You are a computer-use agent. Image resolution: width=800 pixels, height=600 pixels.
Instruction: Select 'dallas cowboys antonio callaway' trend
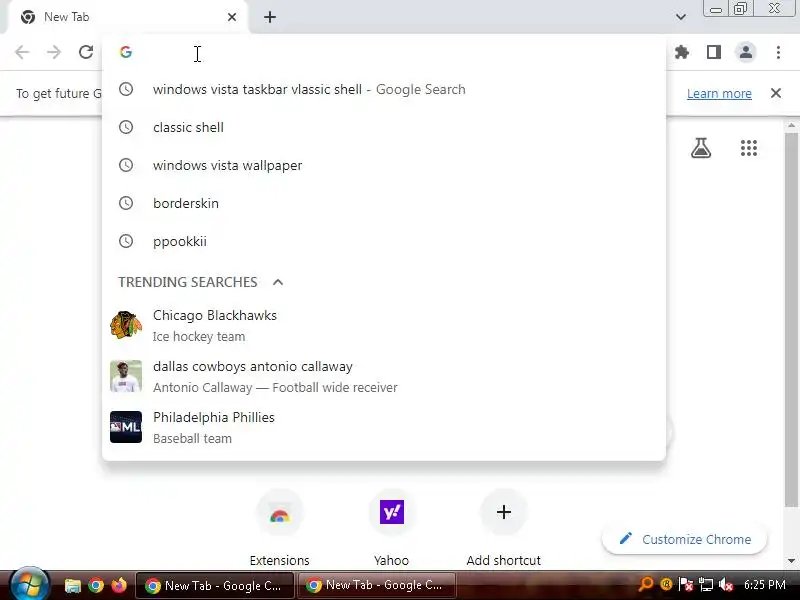[x=384, y=376]
